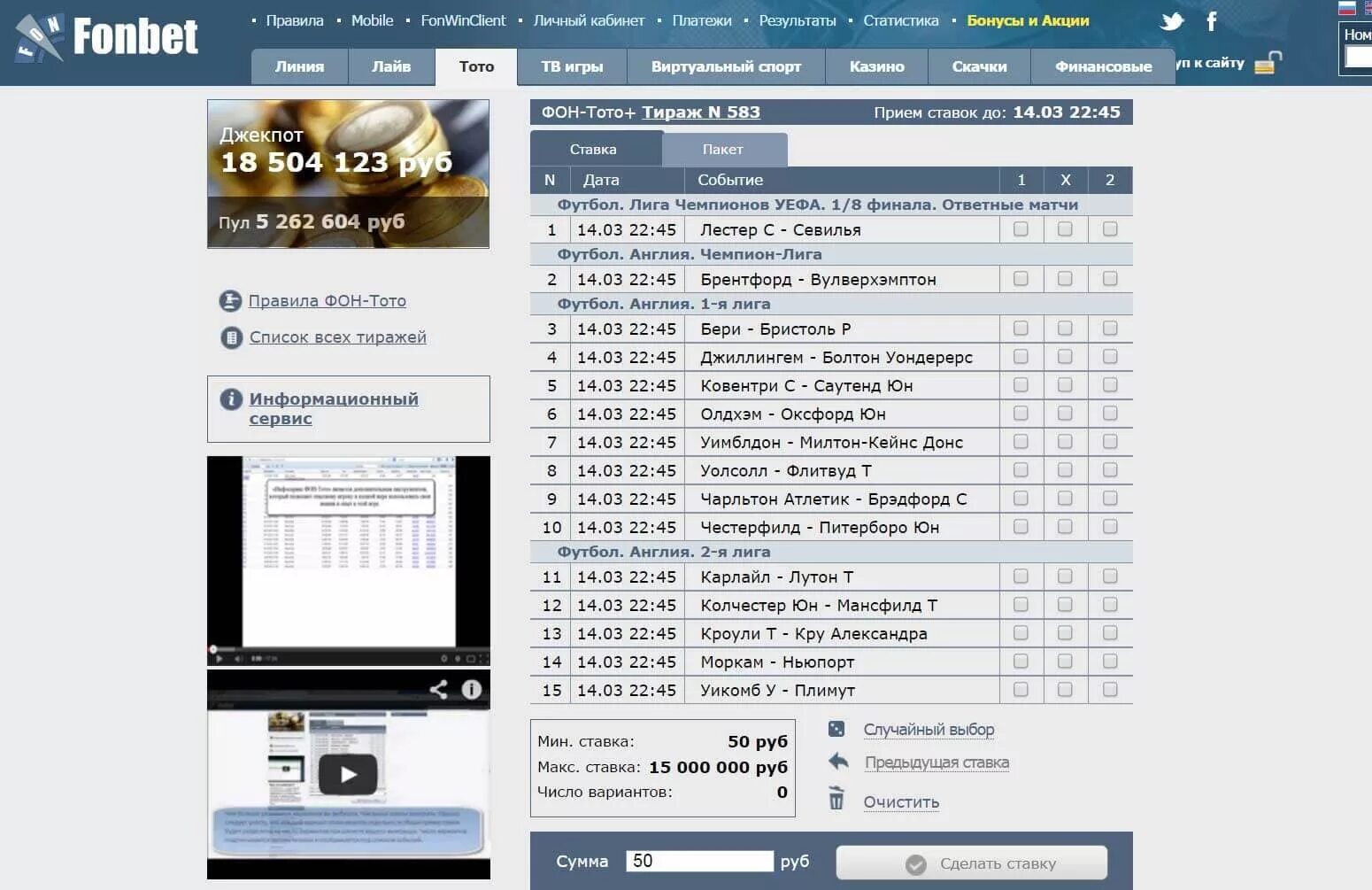This screenshot has width=1372, height=890.
Task: Open Результаты menu item
Action: point(798,20)
